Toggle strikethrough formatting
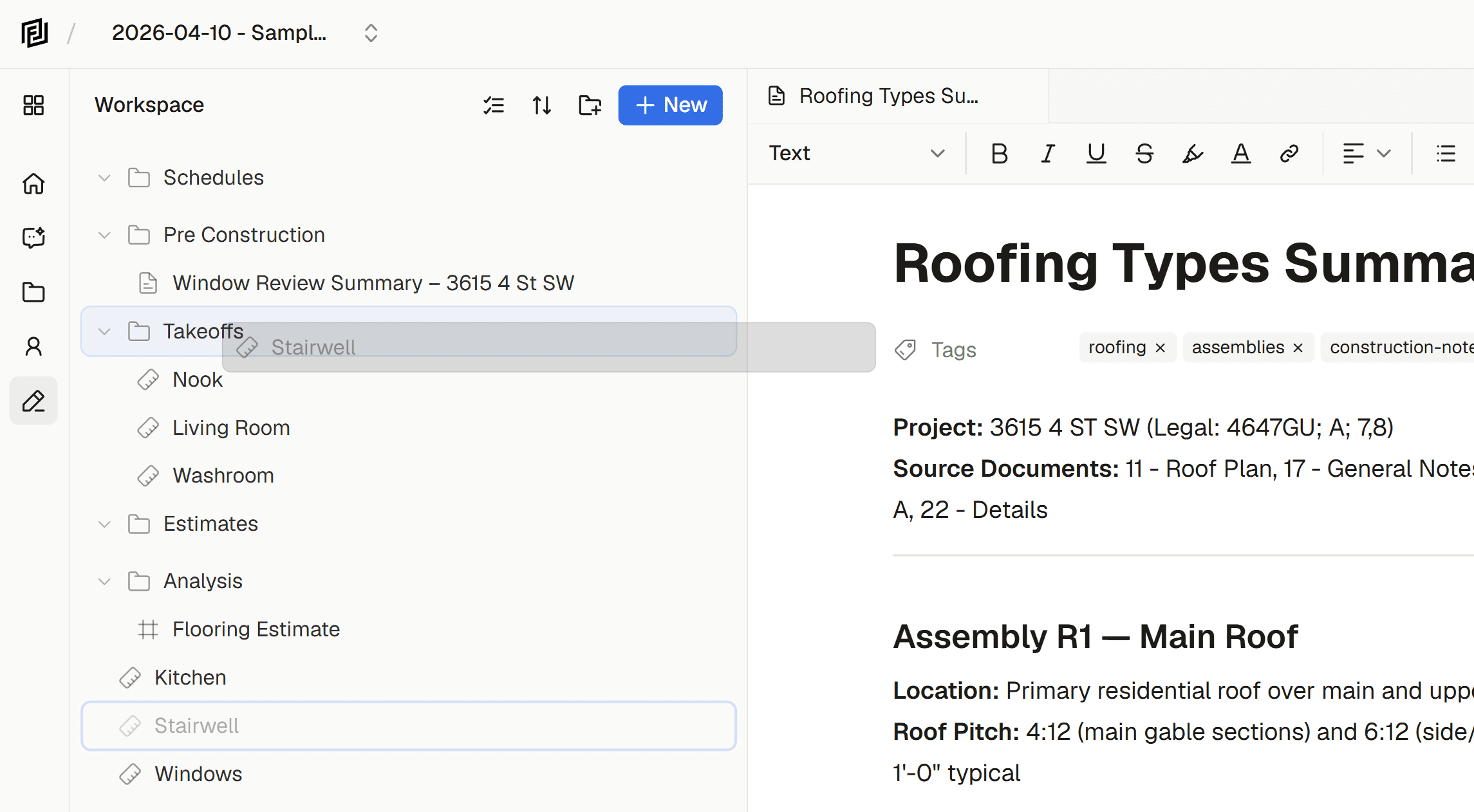The image size is (1474, 812). pos(1144,154)
